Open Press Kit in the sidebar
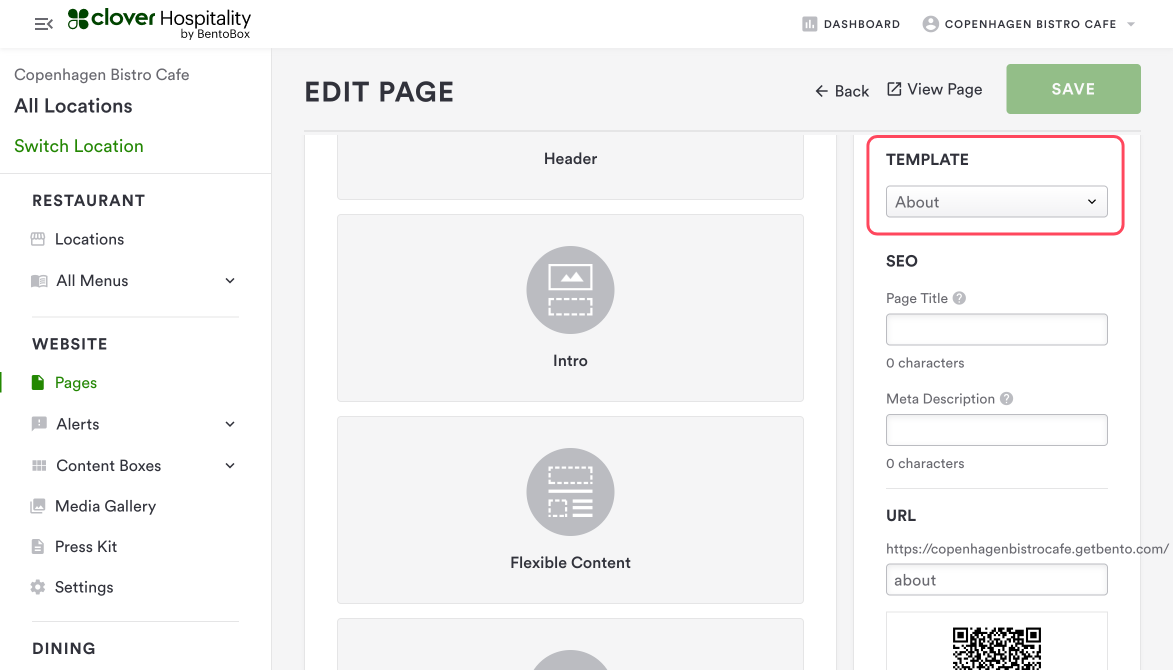This screenshot has width=1173, height=670. click(x=86, y=547)
